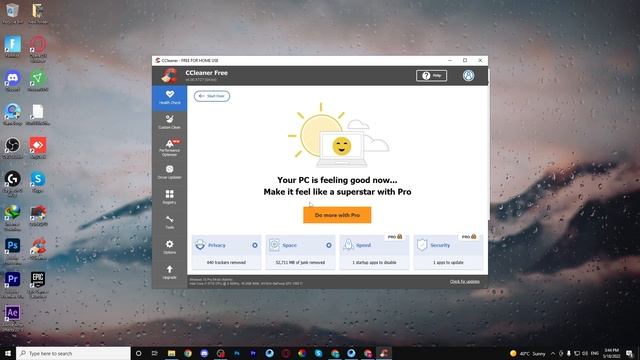
Task: Open Skype from the taskbar
Action: tap(319, 353)
